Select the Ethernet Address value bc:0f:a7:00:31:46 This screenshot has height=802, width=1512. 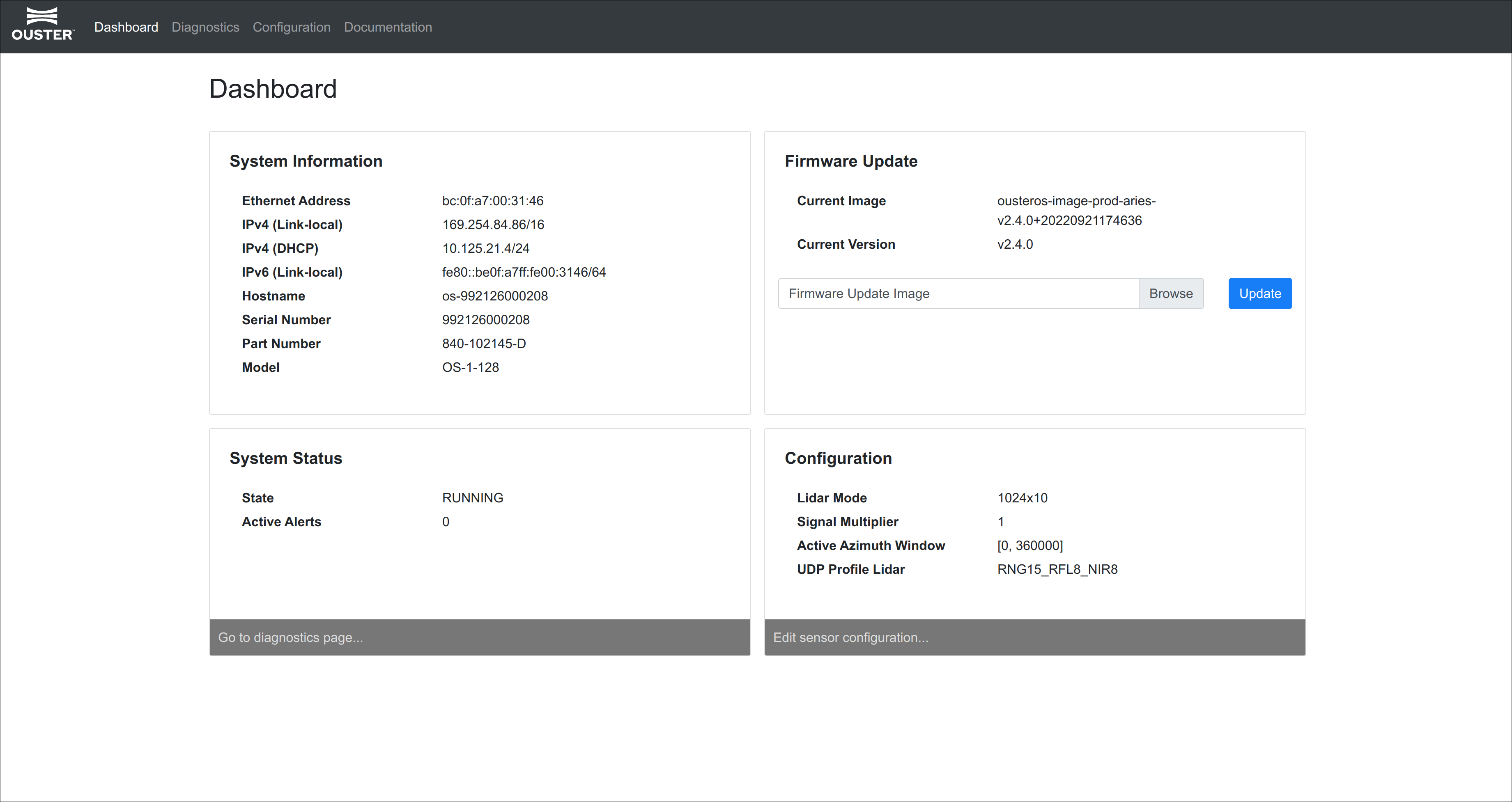pos(492,201)
